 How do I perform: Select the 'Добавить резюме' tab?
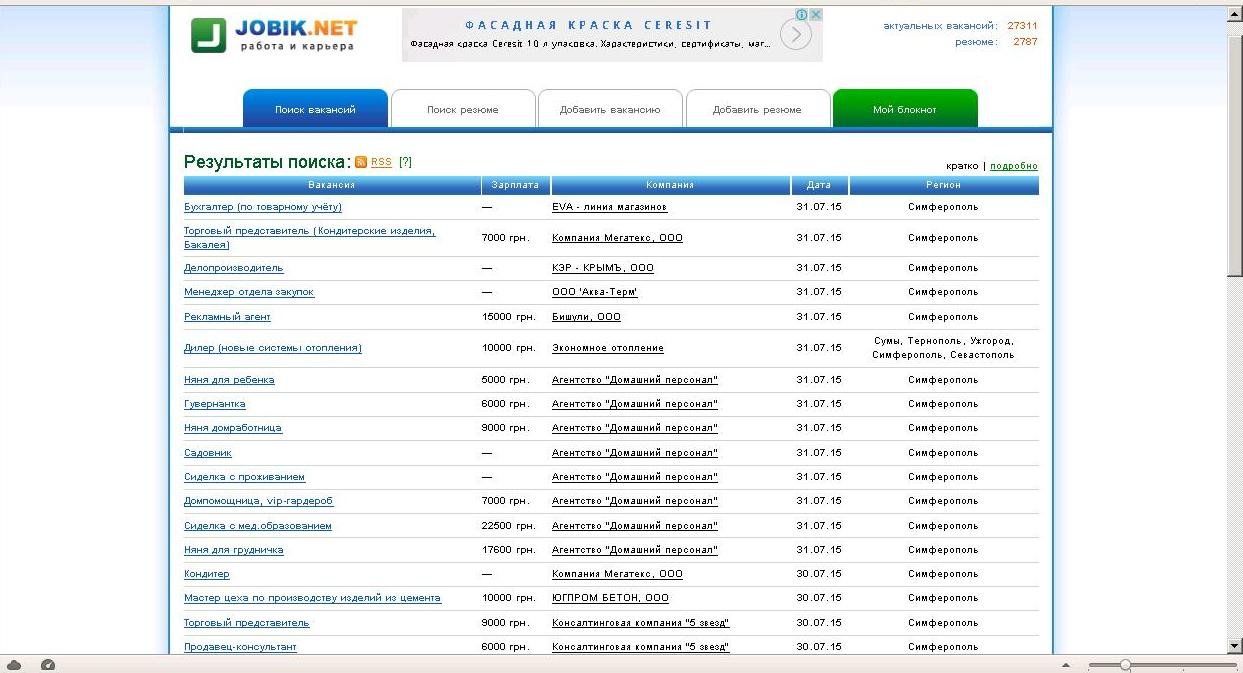click(757, 110)
